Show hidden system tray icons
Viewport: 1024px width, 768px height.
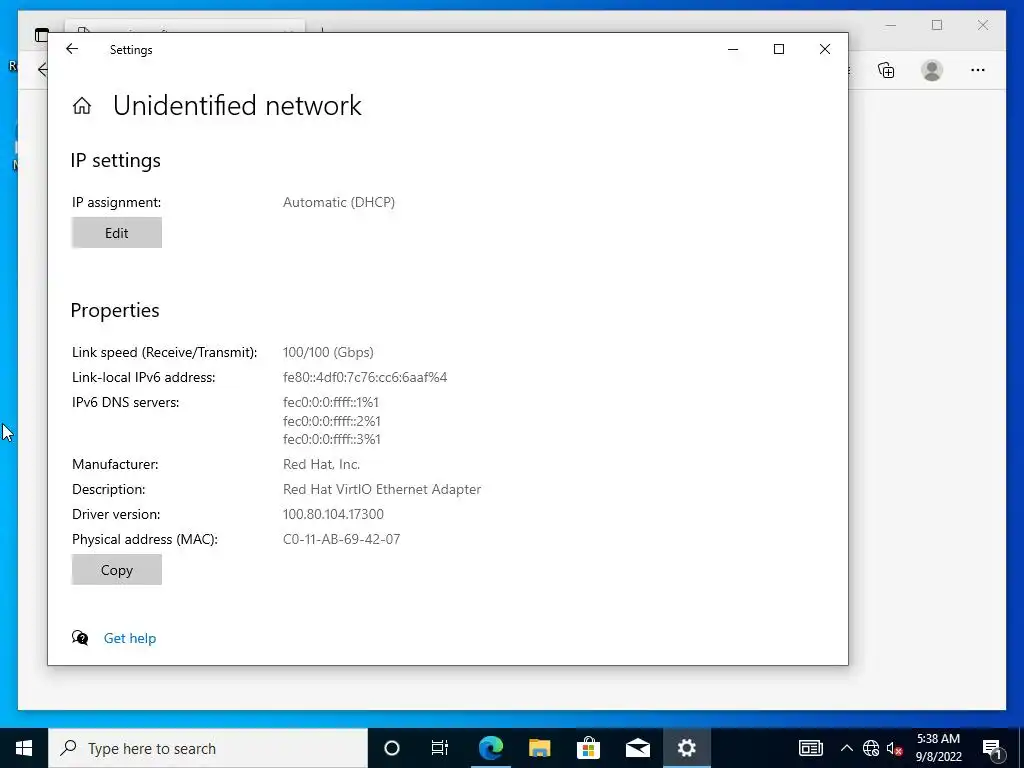pyautogui.click(x=846, y=748)
